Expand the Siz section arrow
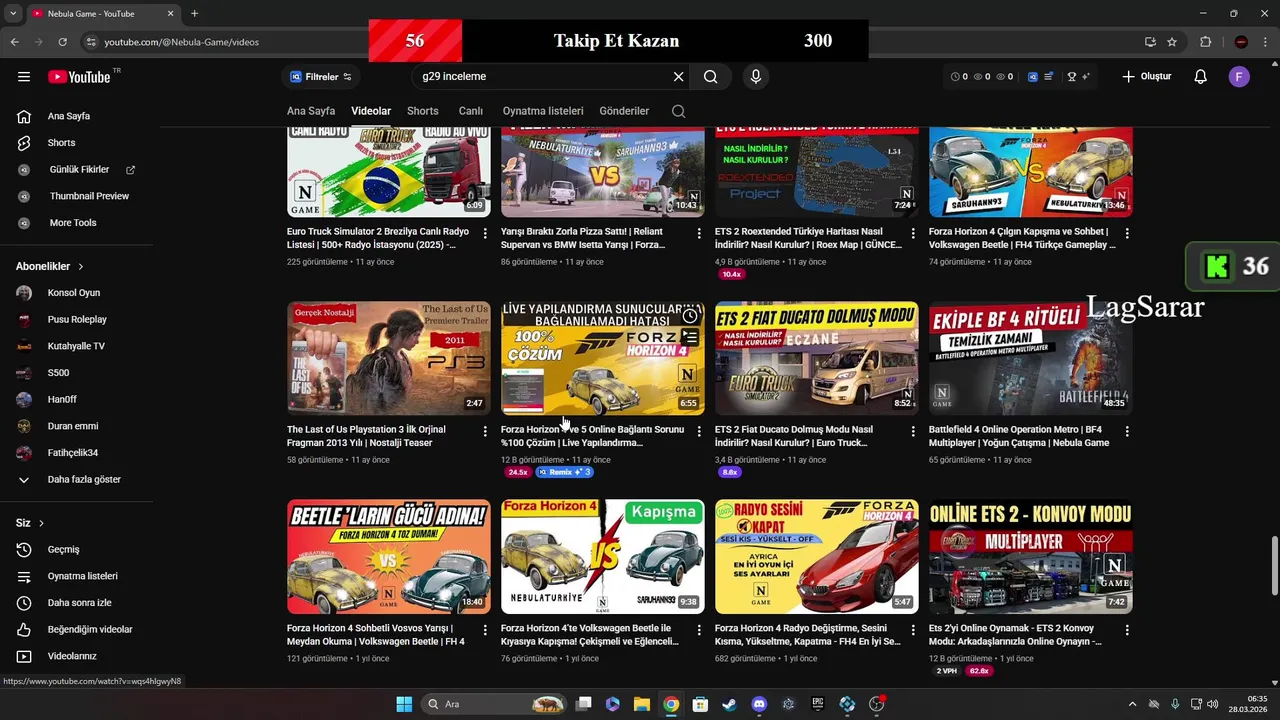 (x=41, y=523)
